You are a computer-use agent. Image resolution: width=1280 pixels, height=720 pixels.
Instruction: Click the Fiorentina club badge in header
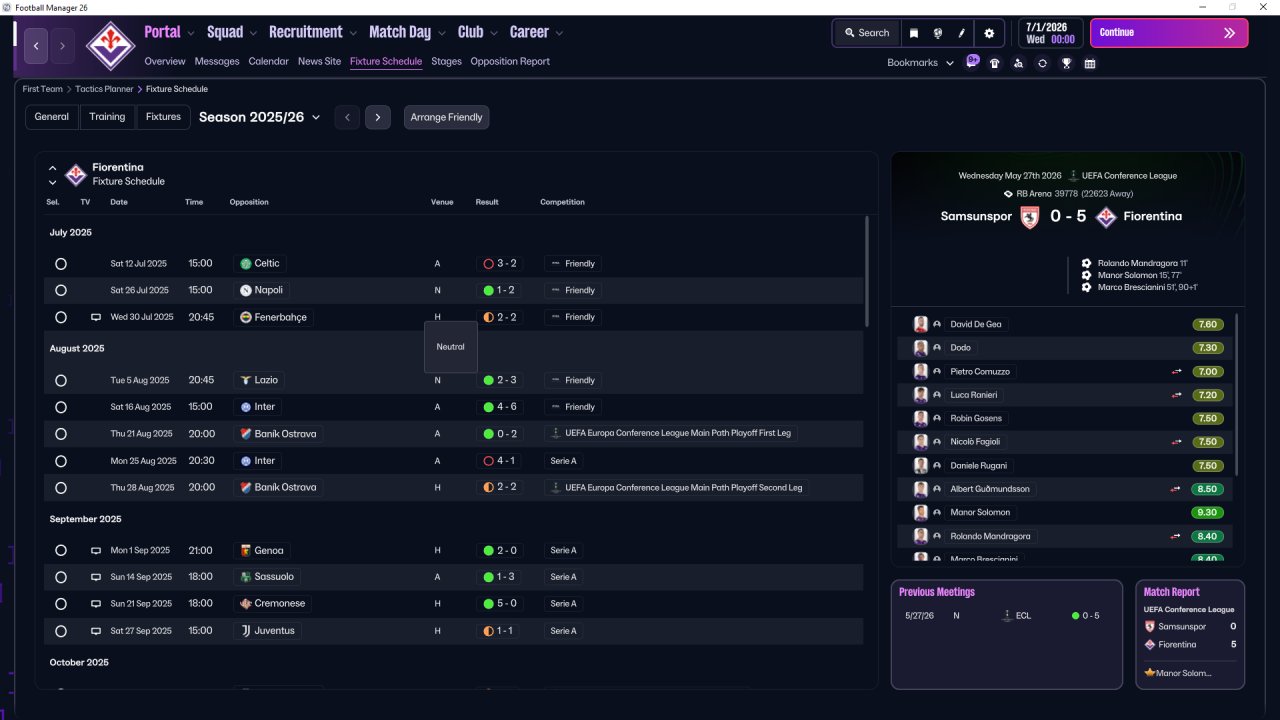tap(109, 45)
